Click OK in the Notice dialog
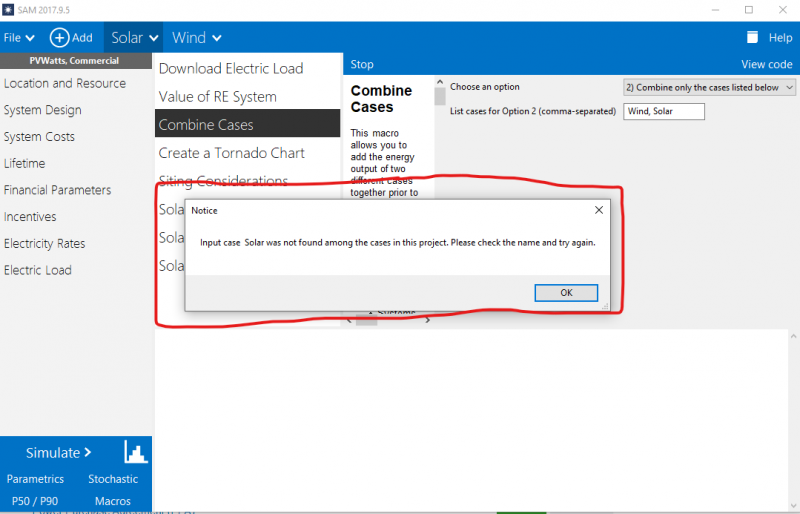Viewport: 800px width, 514px height. (x=566, y=293)
